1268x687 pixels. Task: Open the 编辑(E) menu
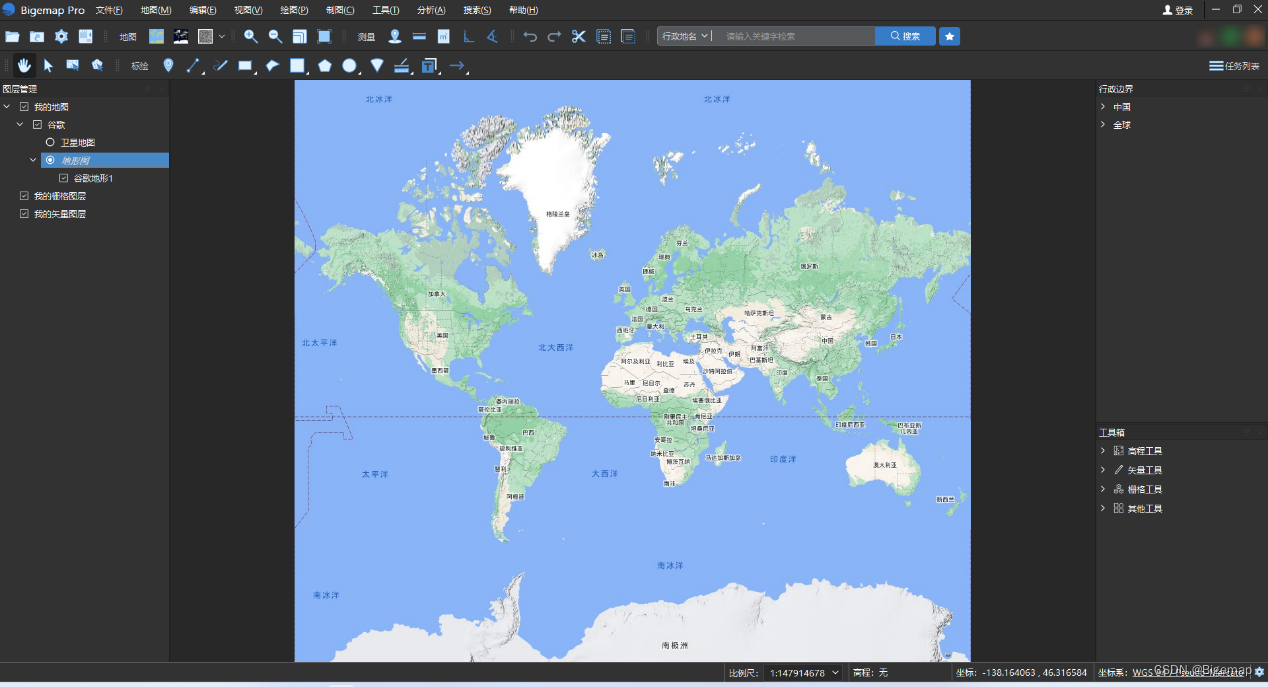click(203, 10)
